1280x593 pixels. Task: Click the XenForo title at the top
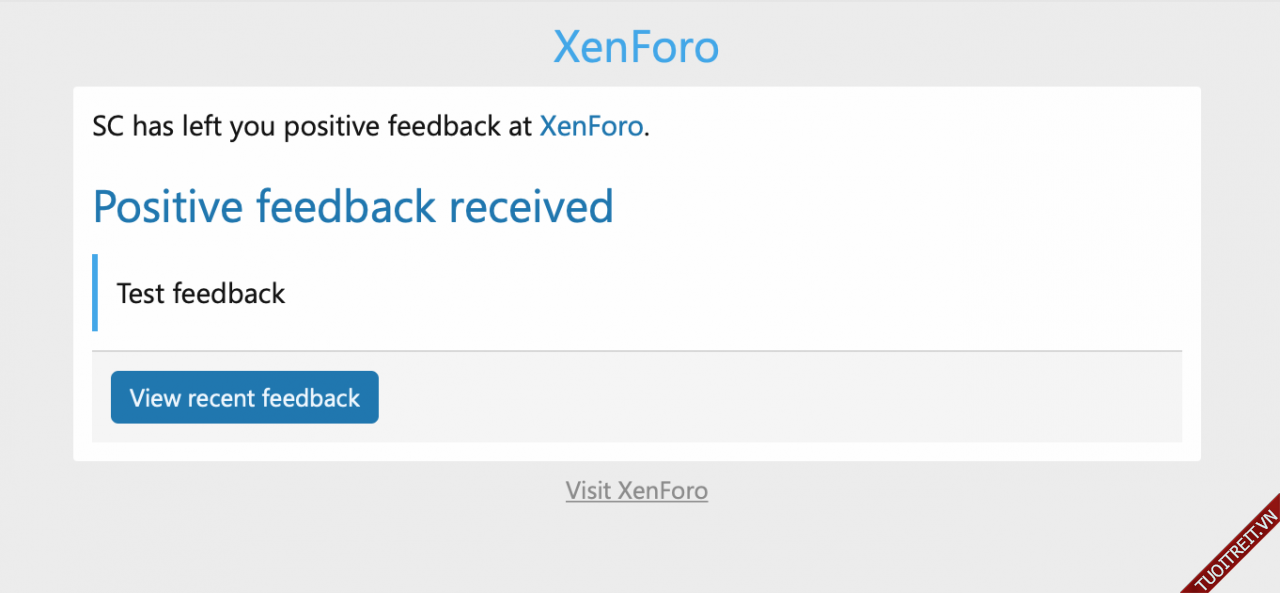(x=636, y=47)
